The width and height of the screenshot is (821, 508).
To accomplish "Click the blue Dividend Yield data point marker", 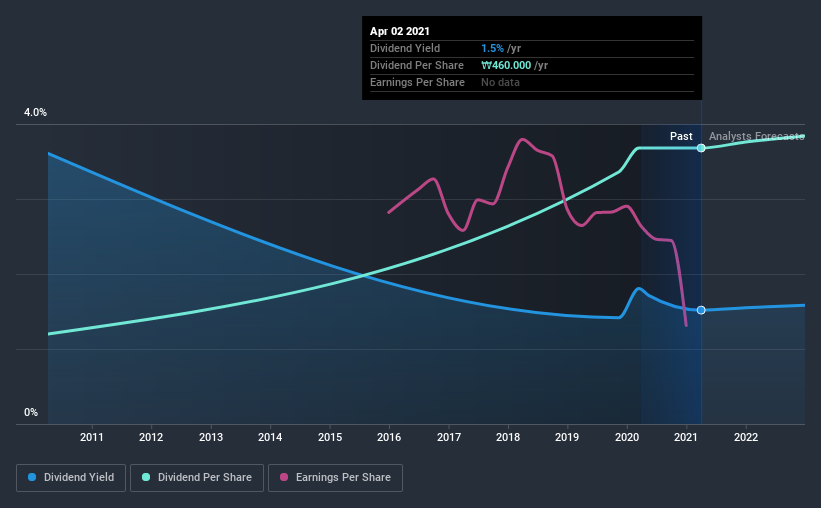I will click(x=701, y=310).
